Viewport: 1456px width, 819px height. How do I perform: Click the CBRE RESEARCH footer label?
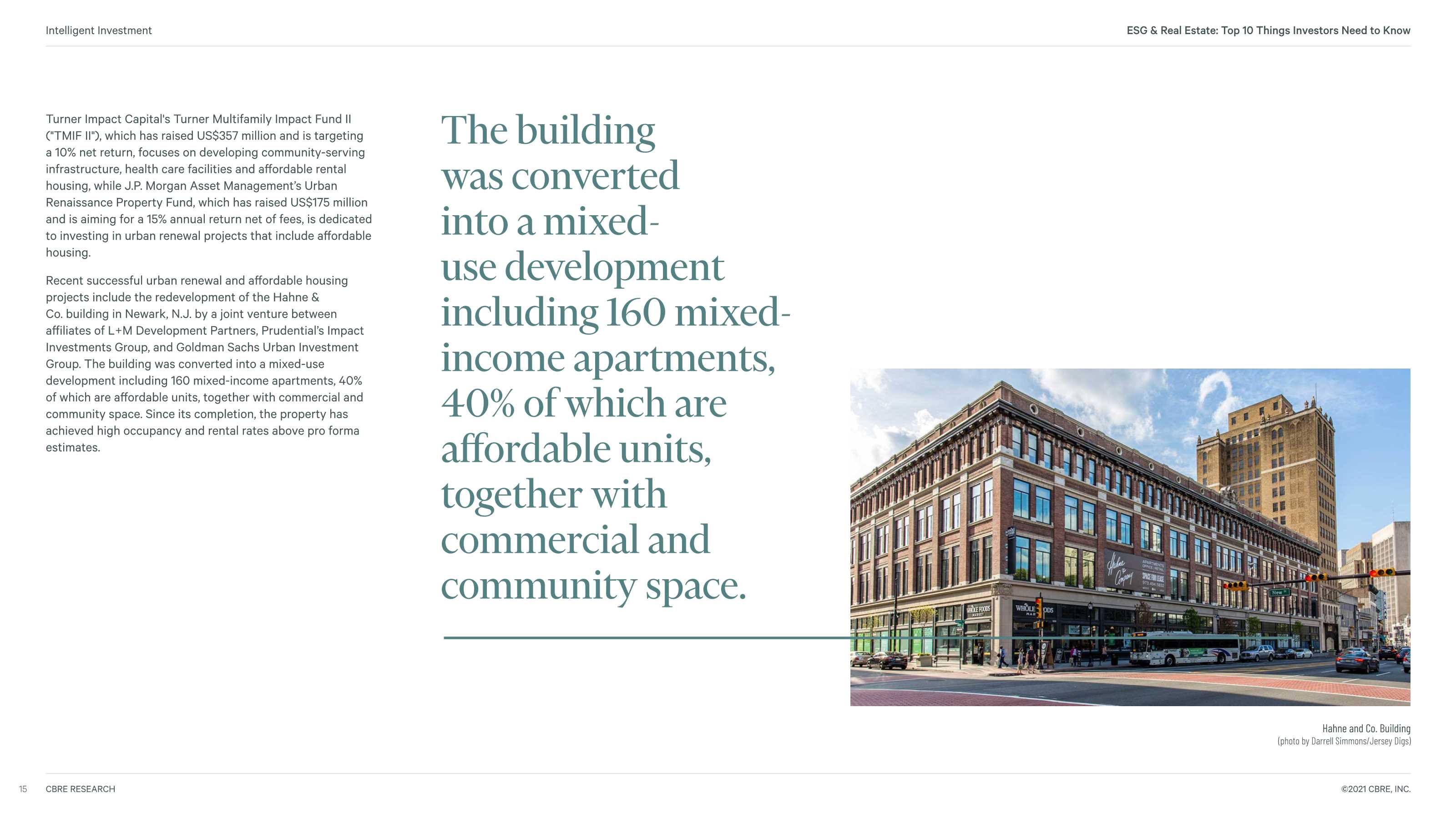pos(80,789)
